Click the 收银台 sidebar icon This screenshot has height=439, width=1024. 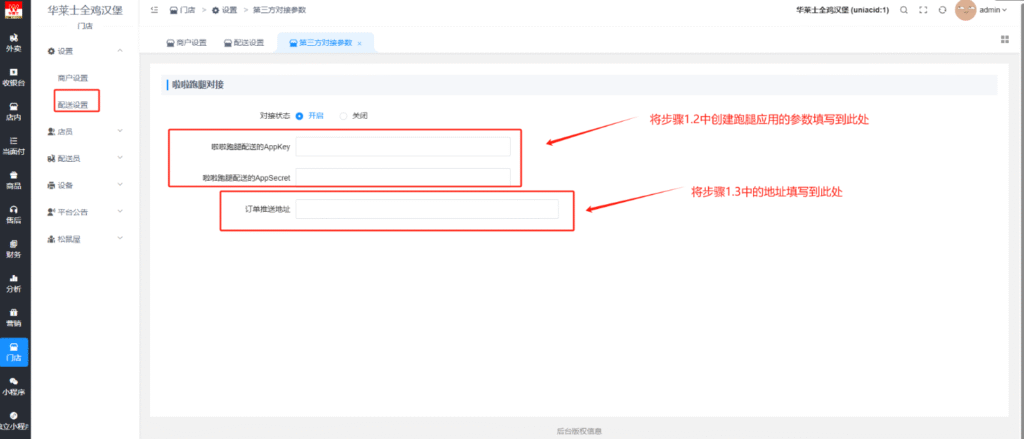pos(13,76)
